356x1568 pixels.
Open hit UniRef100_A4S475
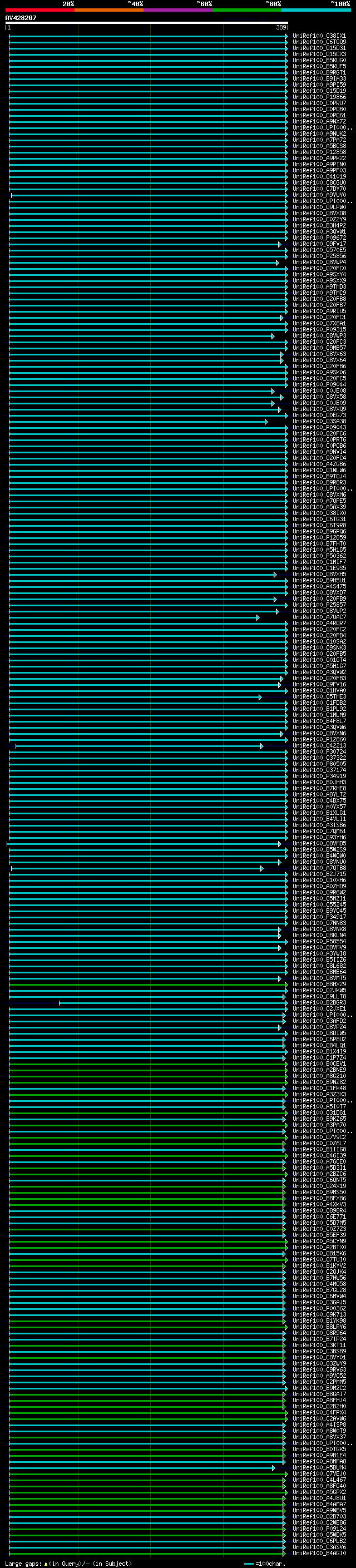[x=319, y=587]
